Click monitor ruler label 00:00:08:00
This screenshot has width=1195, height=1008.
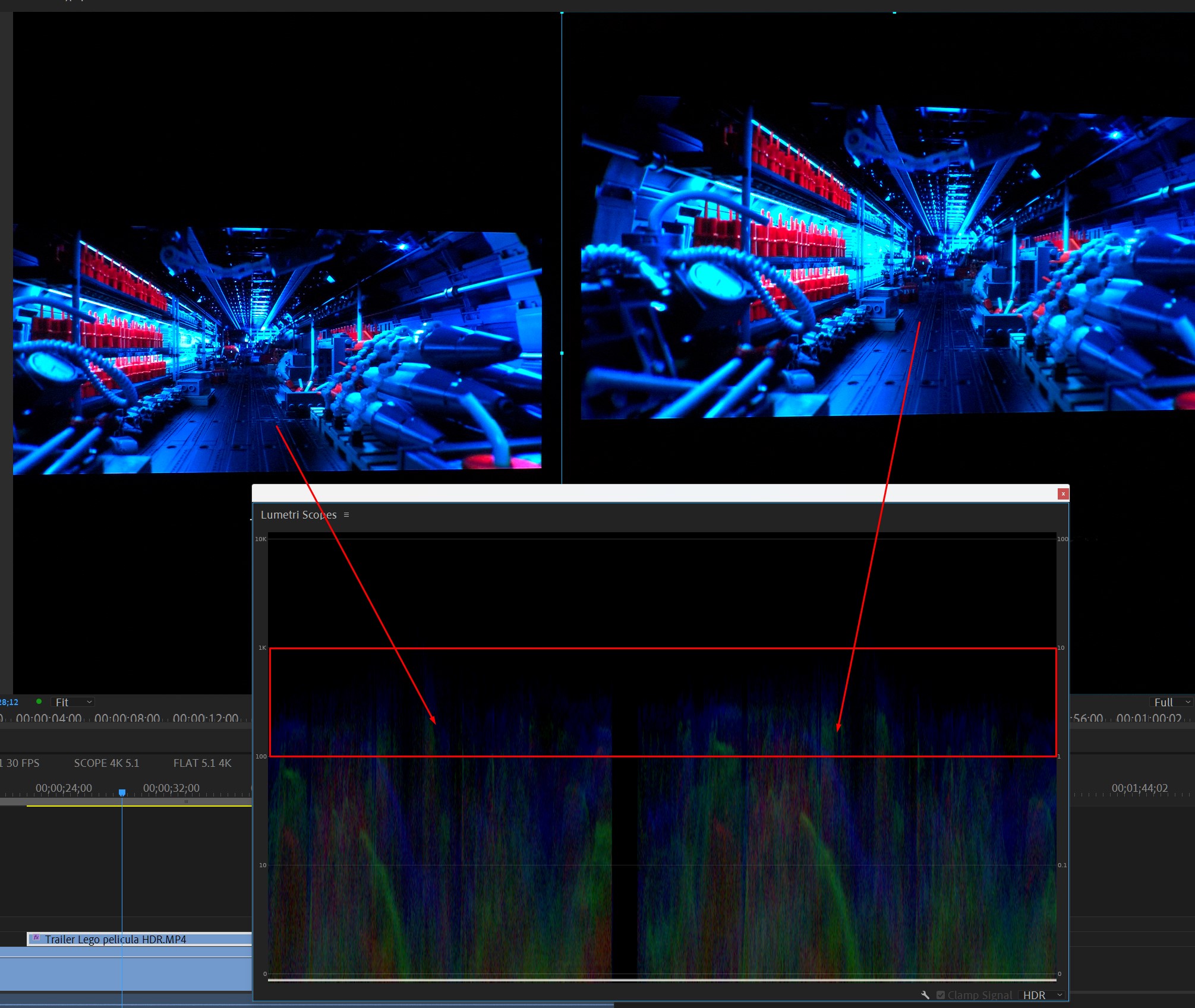(x=127, y=718)
